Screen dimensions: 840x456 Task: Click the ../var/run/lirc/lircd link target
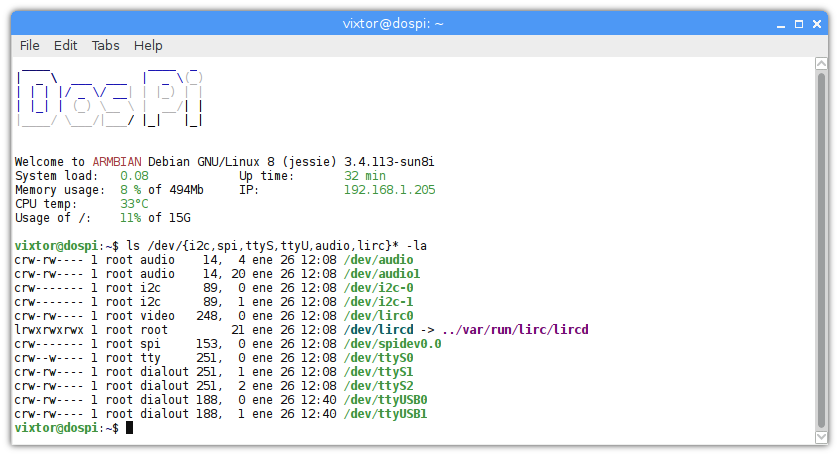tap(515, 330)
